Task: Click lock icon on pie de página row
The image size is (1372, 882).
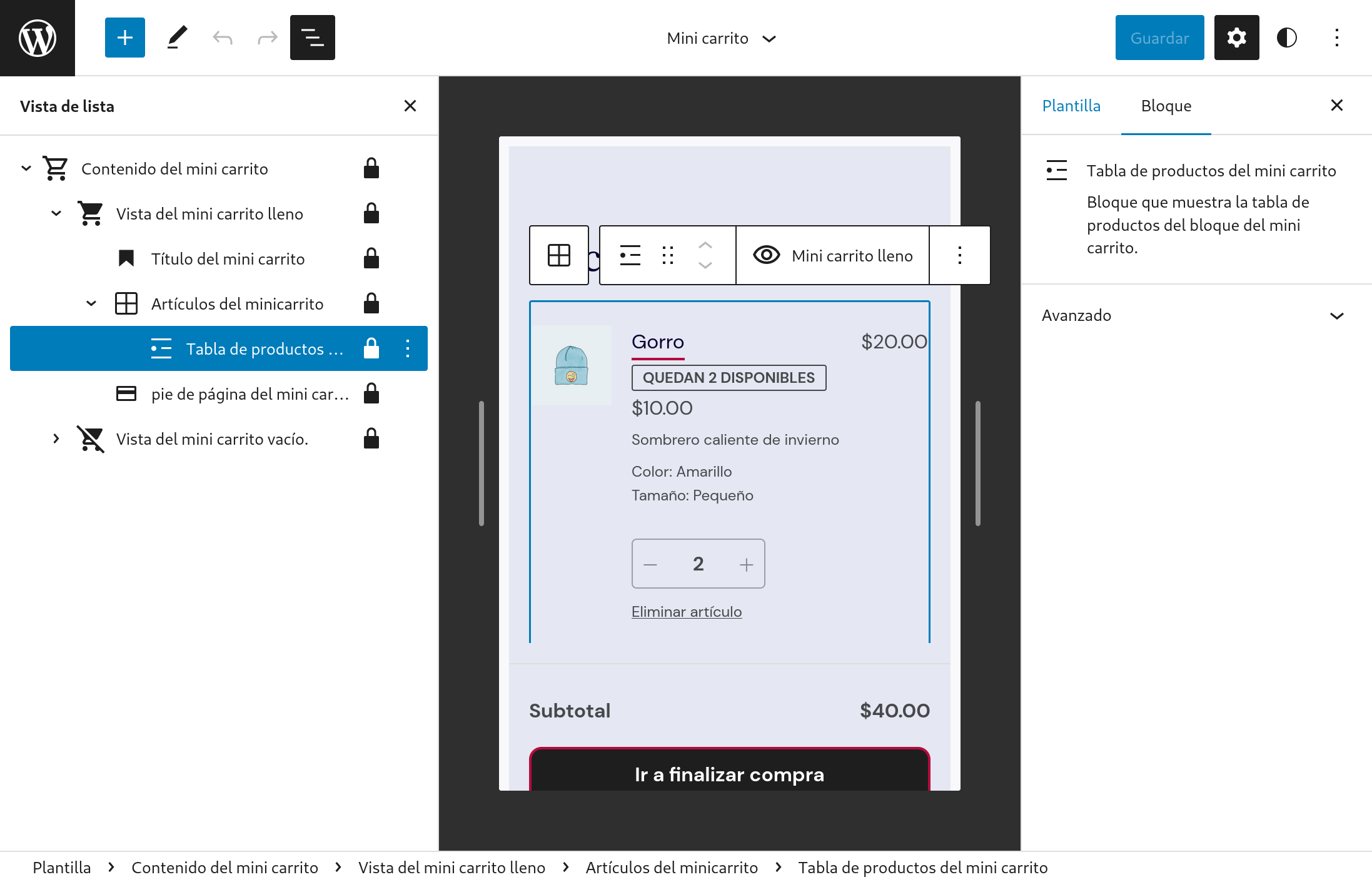Action: tap(371, 393)
